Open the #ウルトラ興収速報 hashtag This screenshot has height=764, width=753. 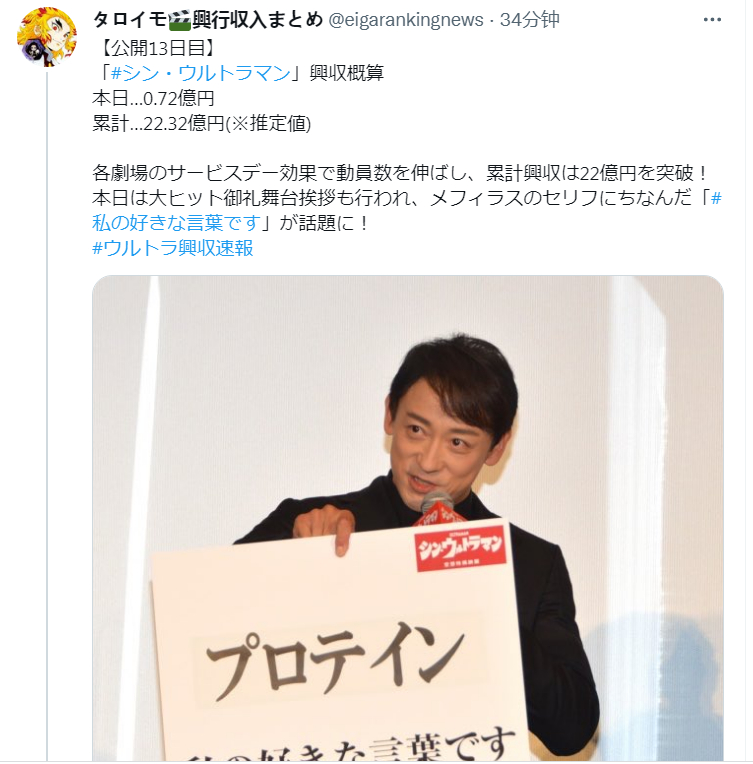point(173,248)
